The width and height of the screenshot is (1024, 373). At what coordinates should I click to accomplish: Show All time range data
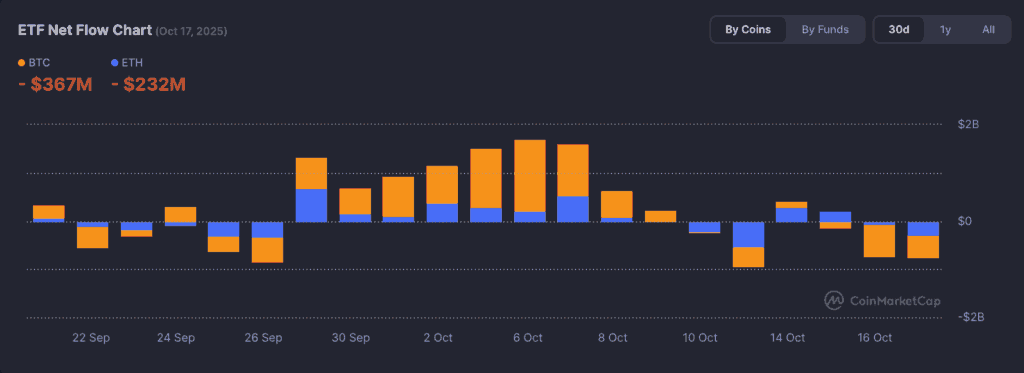point(988,29)
